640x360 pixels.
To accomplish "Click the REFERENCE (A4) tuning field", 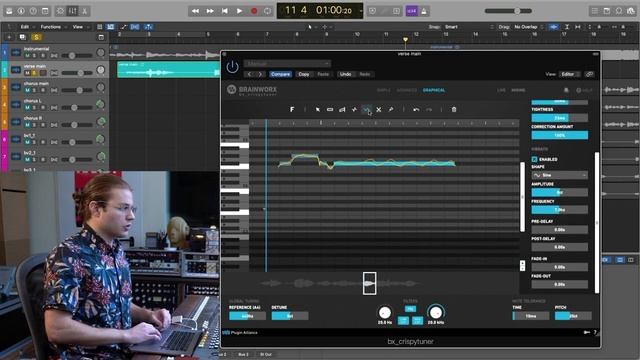I will (247, 316).
